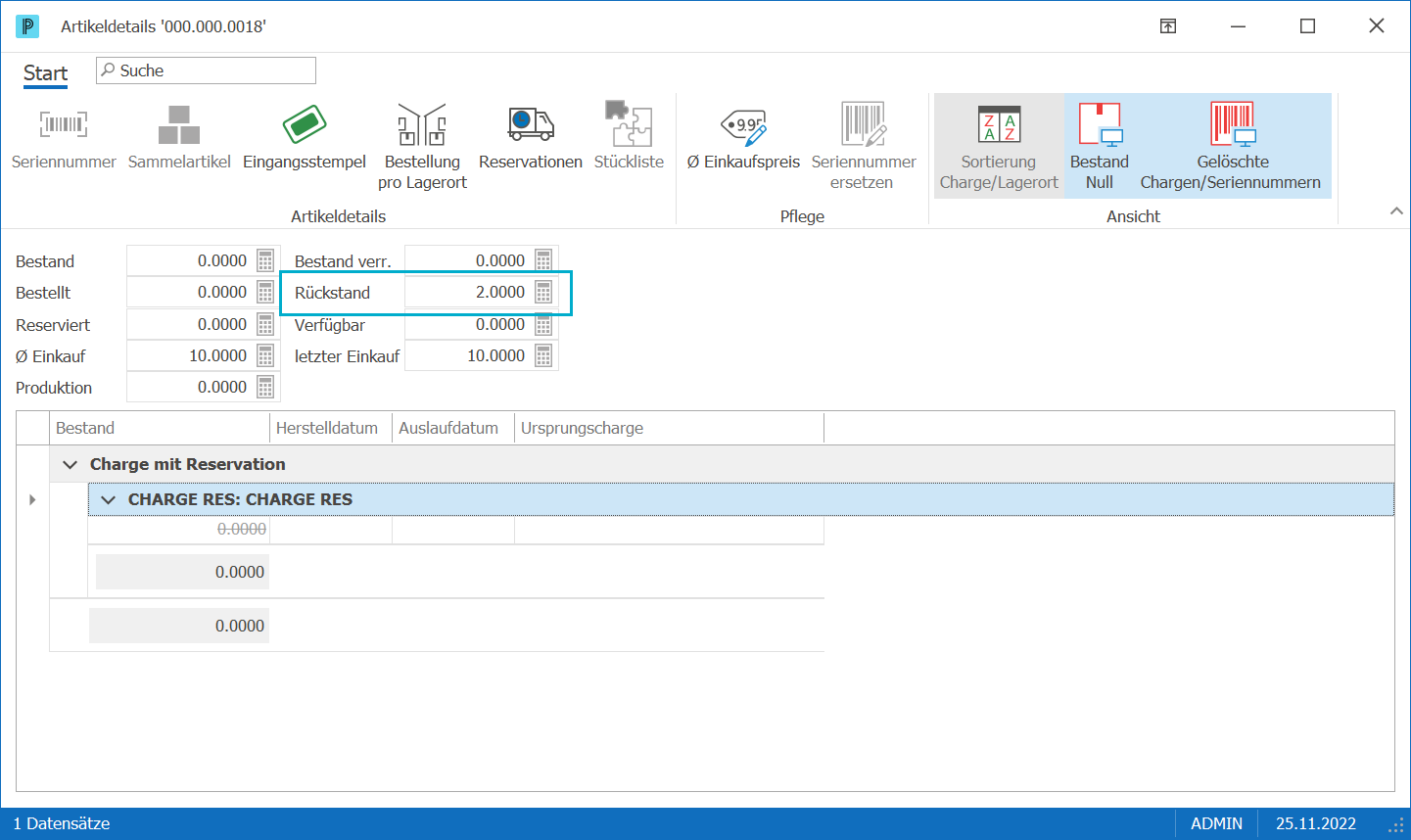Select the struck-through 0.0000 Bestand cell
The image size is (1411, 840).
(x=179, y=529)
